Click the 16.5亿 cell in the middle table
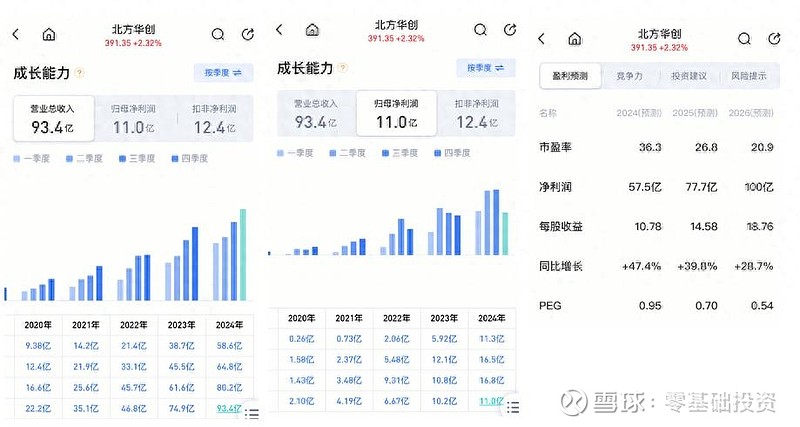 click(491, 360)
